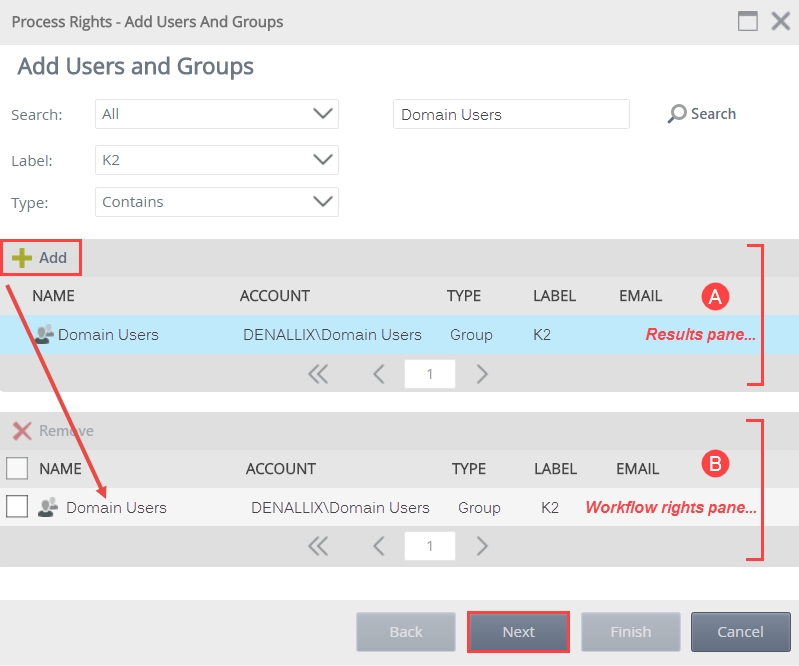Click ACCOUNT header in workflow rights panel
The image size is (799, 666).
281,469
